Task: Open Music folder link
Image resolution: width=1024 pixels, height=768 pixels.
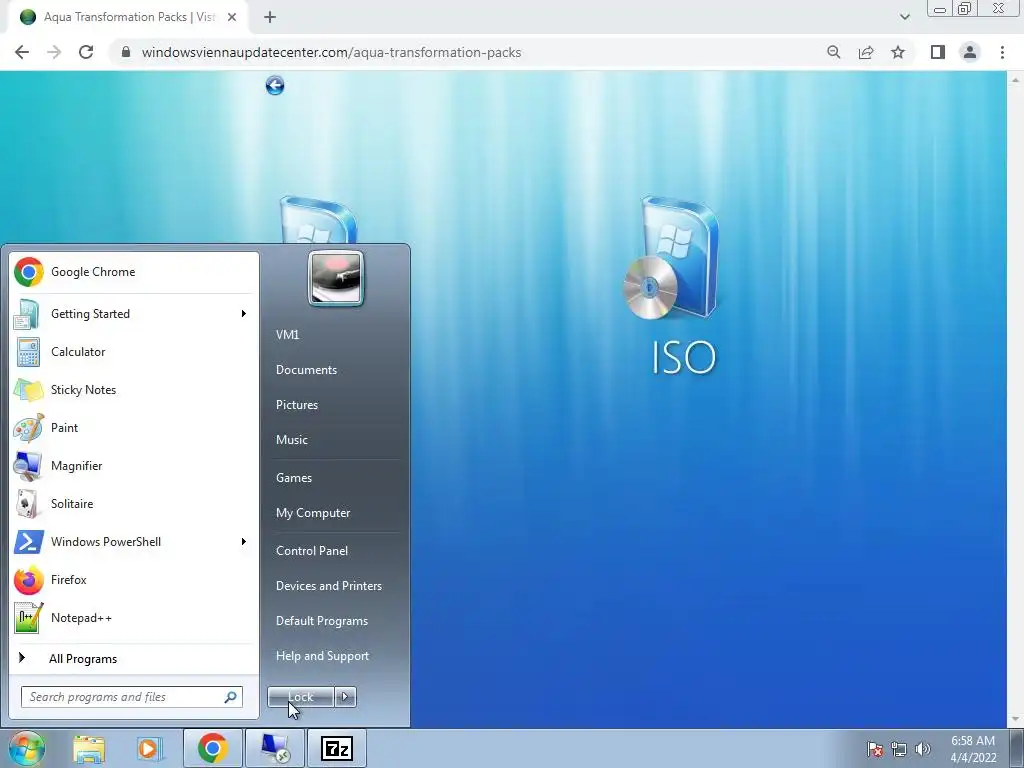Action: 292,440
